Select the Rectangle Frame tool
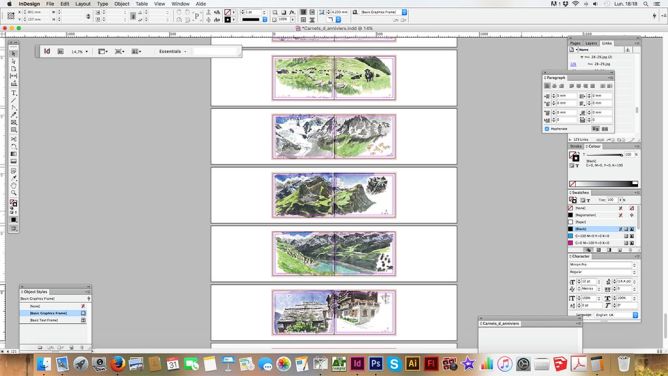The image size is (668, 376). [14, 123]
